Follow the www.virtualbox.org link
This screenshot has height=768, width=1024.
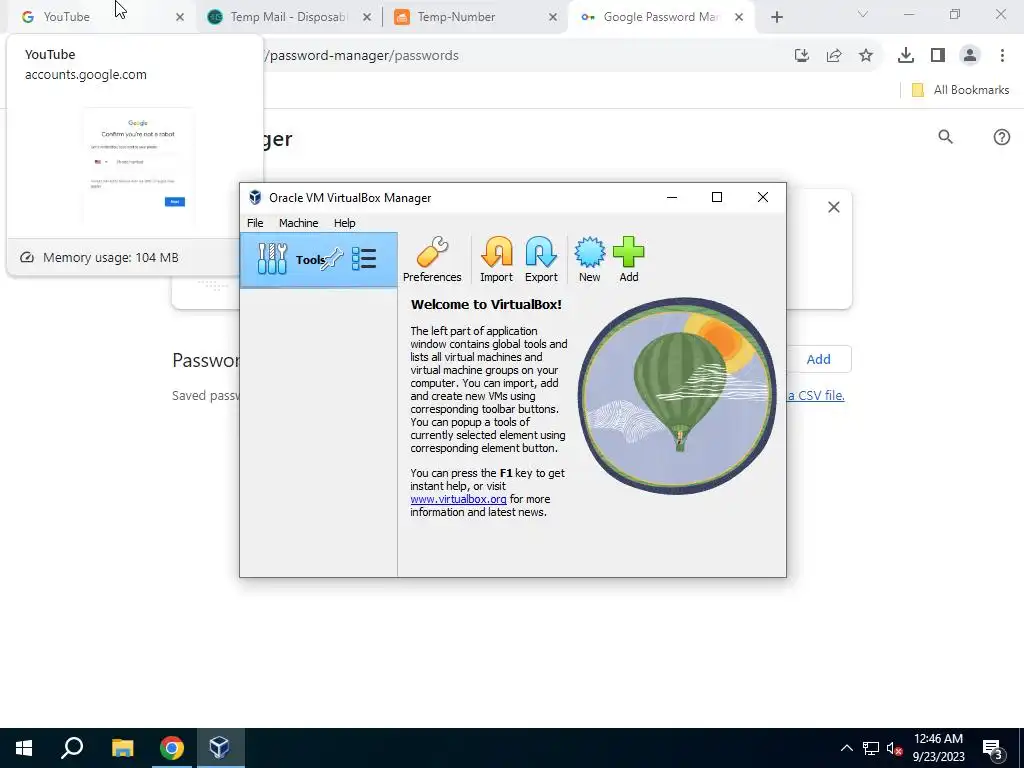pos(458,499)
